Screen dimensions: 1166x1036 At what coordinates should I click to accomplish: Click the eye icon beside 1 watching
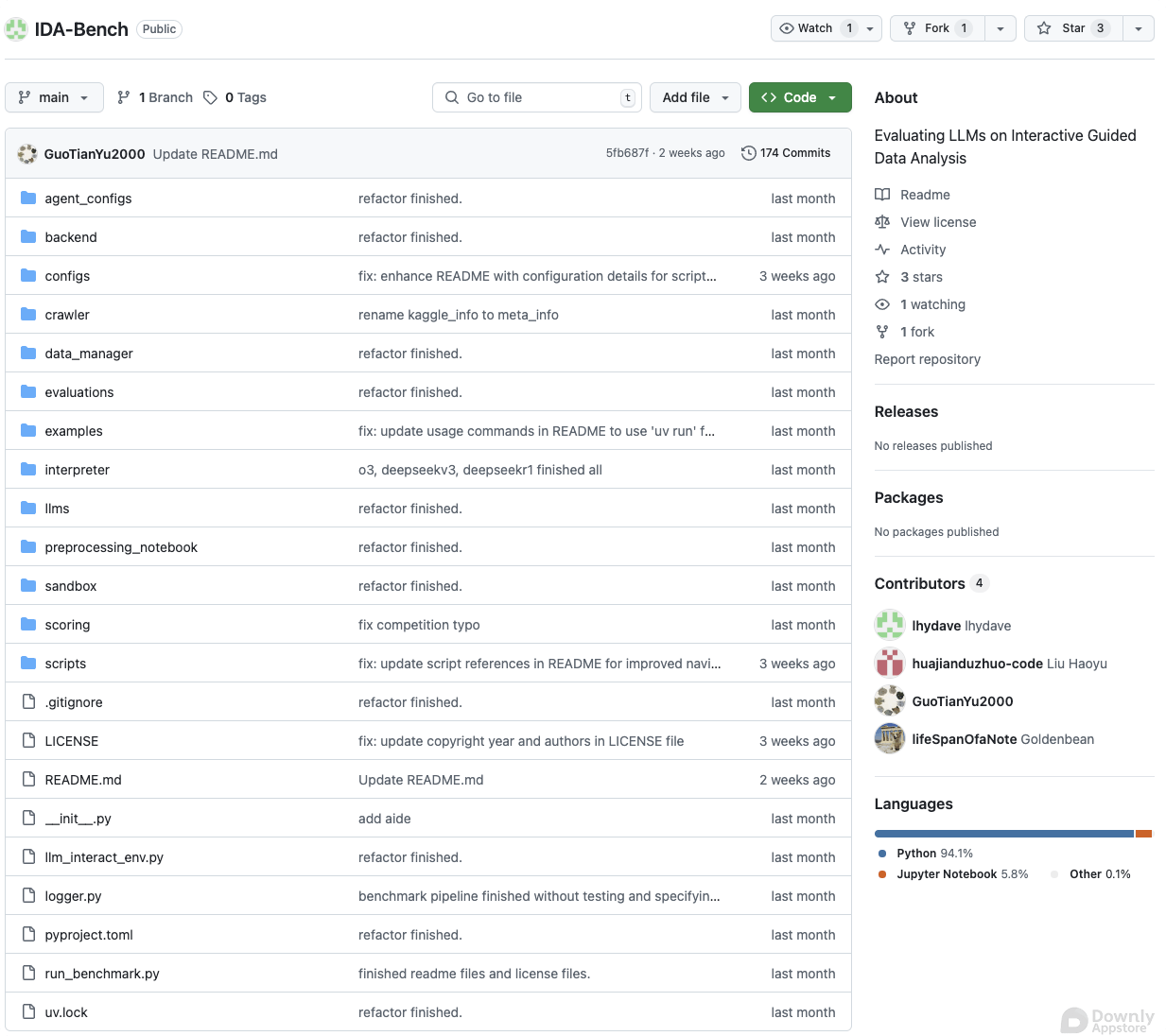click(x=882, y=304)
